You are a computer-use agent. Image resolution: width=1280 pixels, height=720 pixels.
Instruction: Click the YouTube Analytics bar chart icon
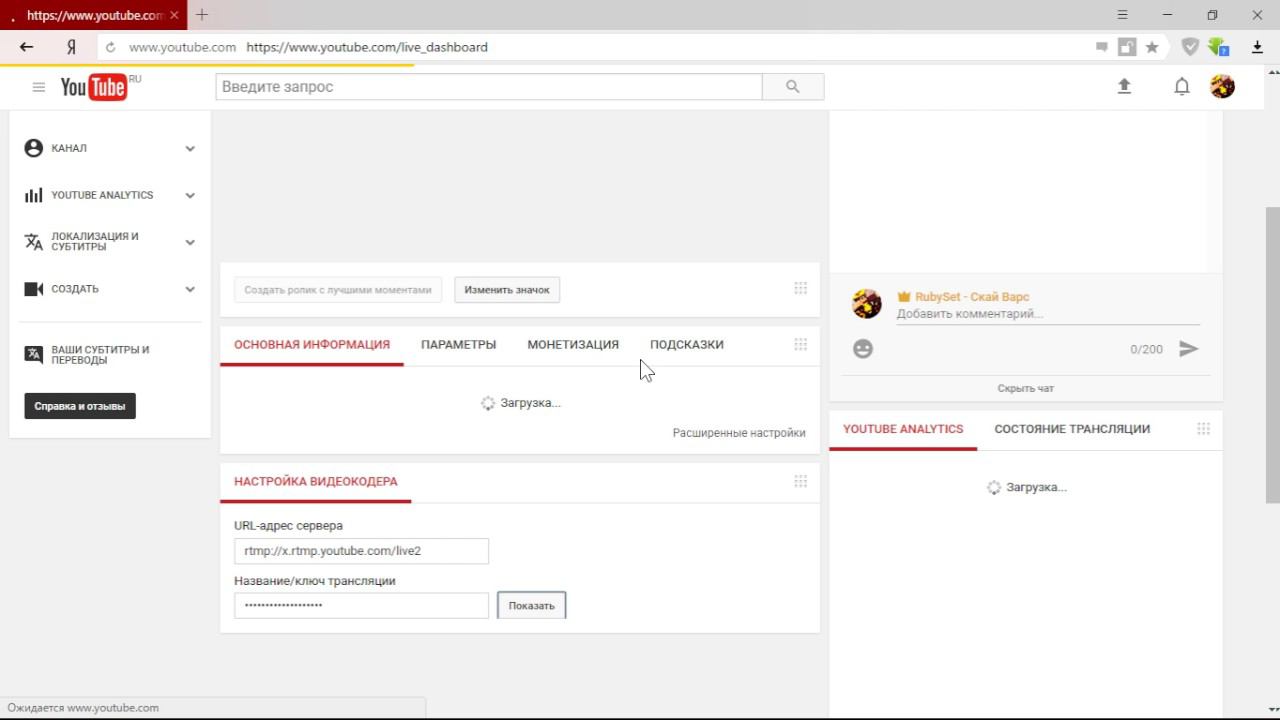point(33,195)
